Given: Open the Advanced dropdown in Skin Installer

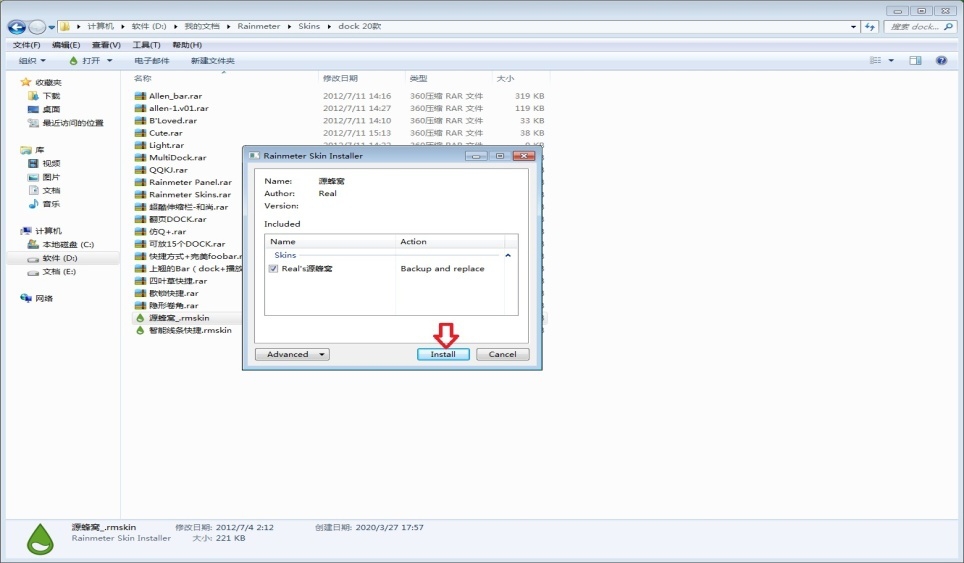Looking at the screenshot, I should pyautogui.click(x=293, y=354).
